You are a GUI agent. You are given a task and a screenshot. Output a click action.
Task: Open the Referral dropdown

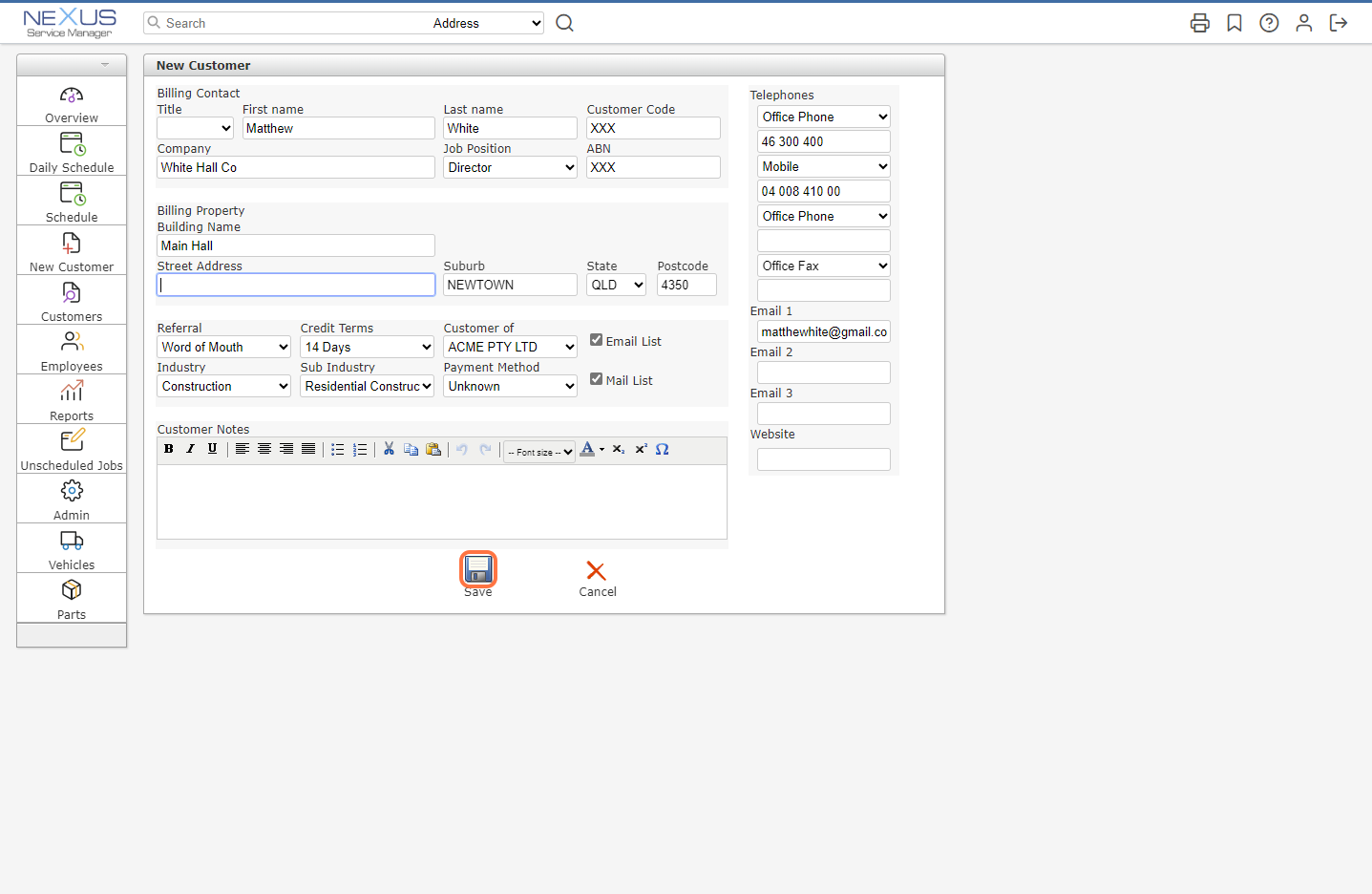click(223, 347)
